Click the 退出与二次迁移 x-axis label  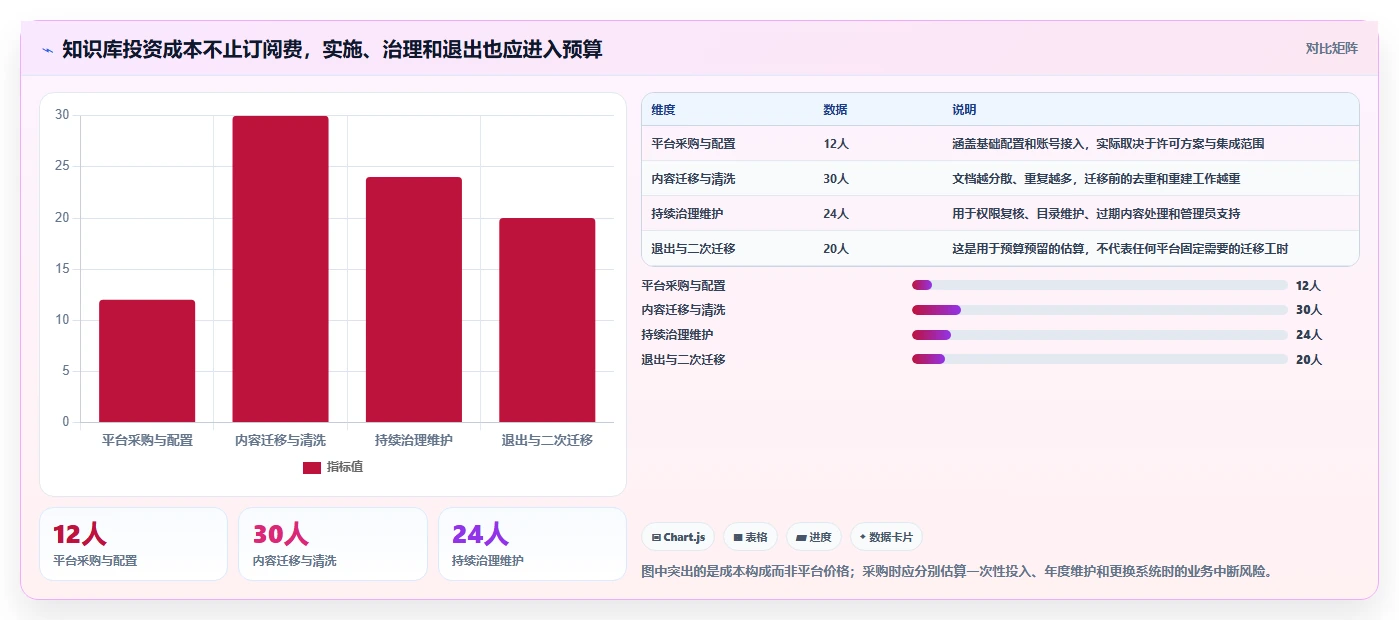[x=547, y=440]
